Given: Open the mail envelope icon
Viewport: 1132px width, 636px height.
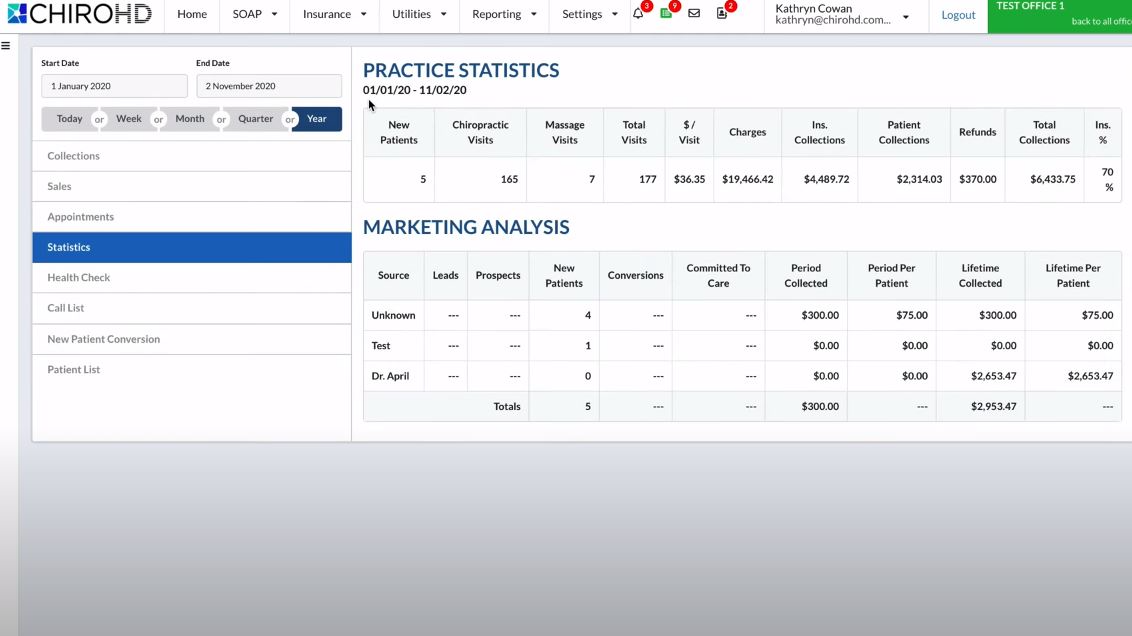Looking at the screenshot, I should pyautogui.click(x=694, y=14).
